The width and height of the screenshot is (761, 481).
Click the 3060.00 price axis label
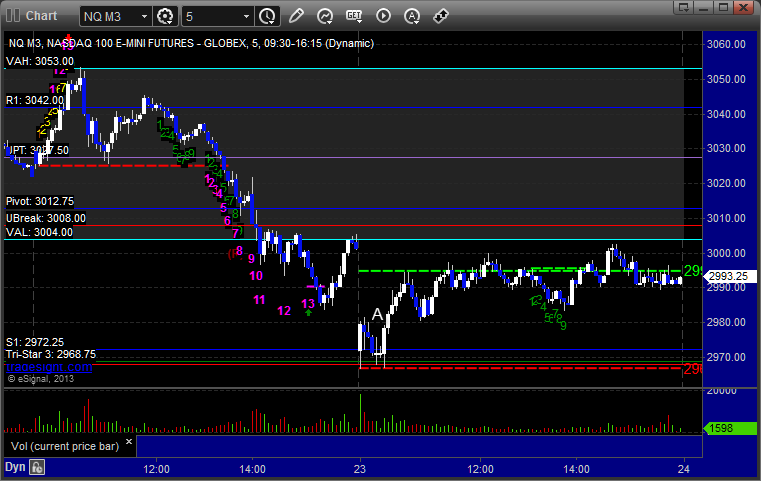727,44
